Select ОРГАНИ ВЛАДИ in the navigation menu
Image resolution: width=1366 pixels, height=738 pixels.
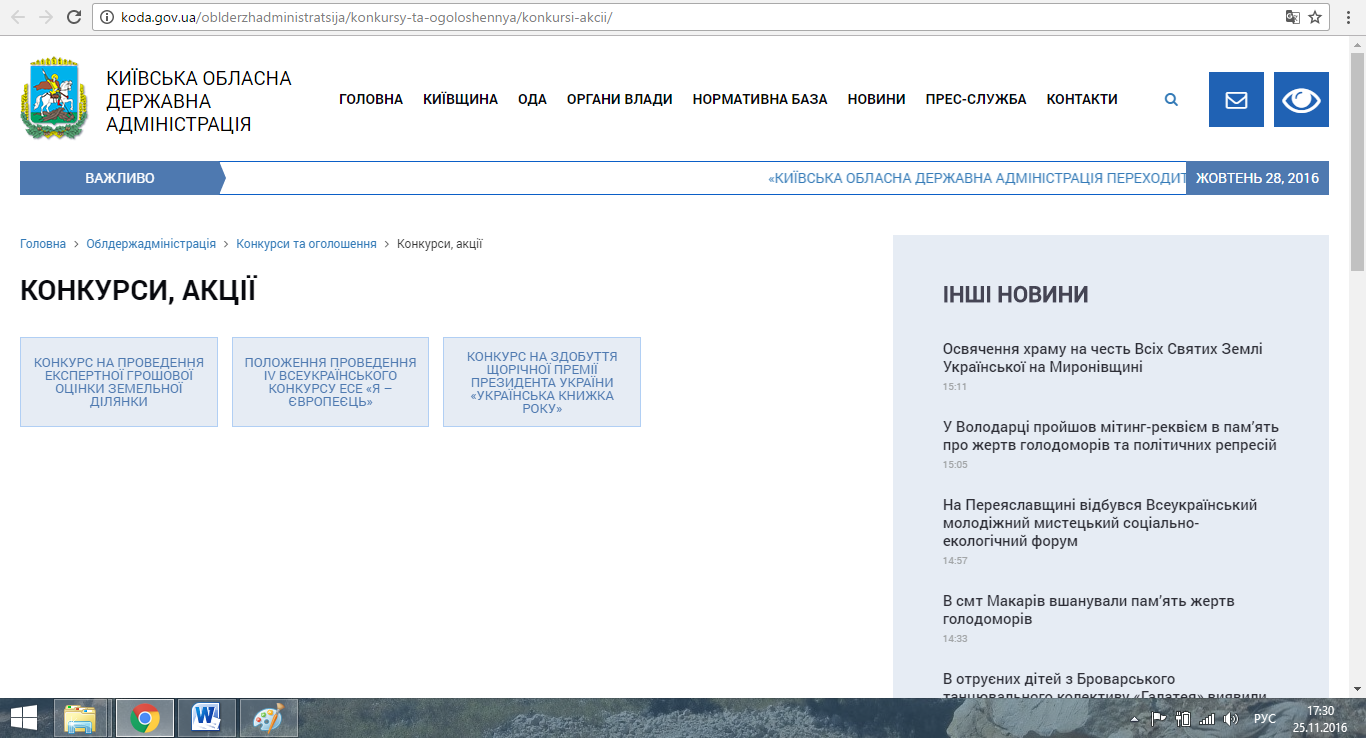(x=619, y=100)
